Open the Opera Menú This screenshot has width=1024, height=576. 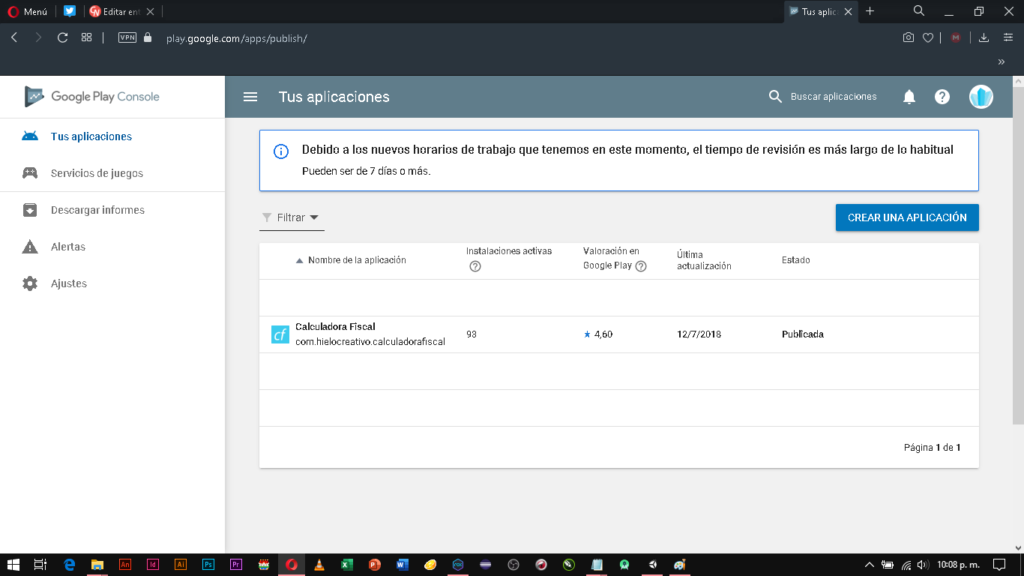[x=27, y=12]
